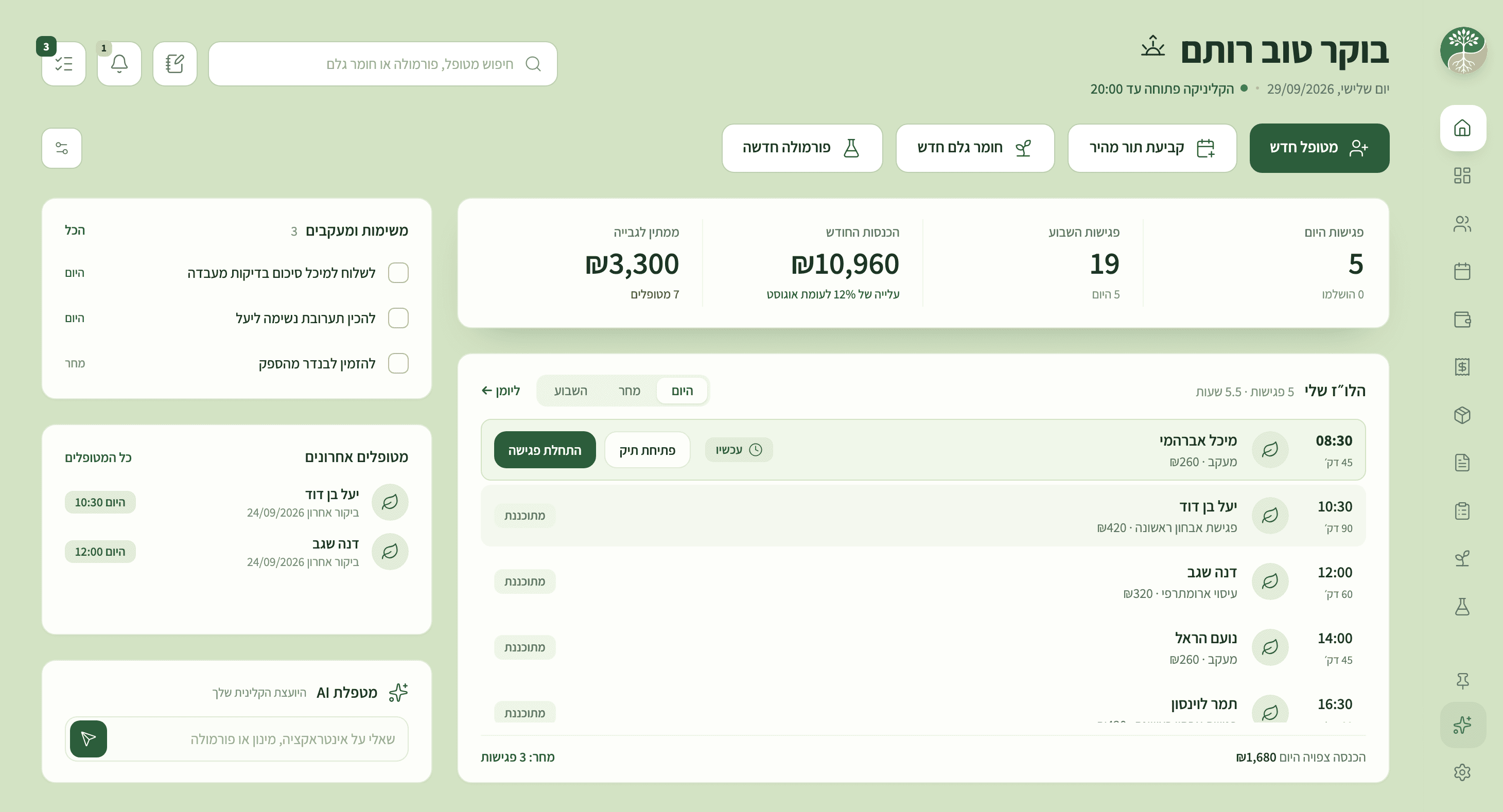Open the calendar icon in sidebar
This screenshot has width=1503, height=812.
1462,271
